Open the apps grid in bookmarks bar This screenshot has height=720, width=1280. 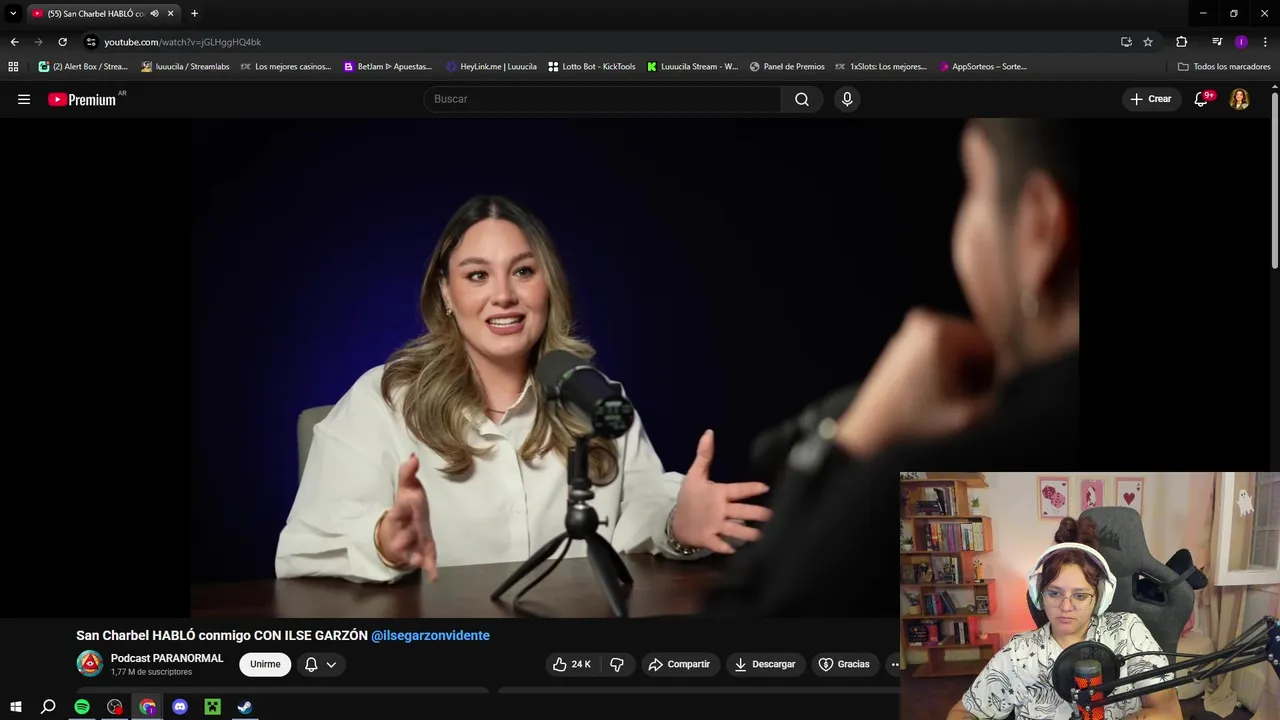click(13, 67)
